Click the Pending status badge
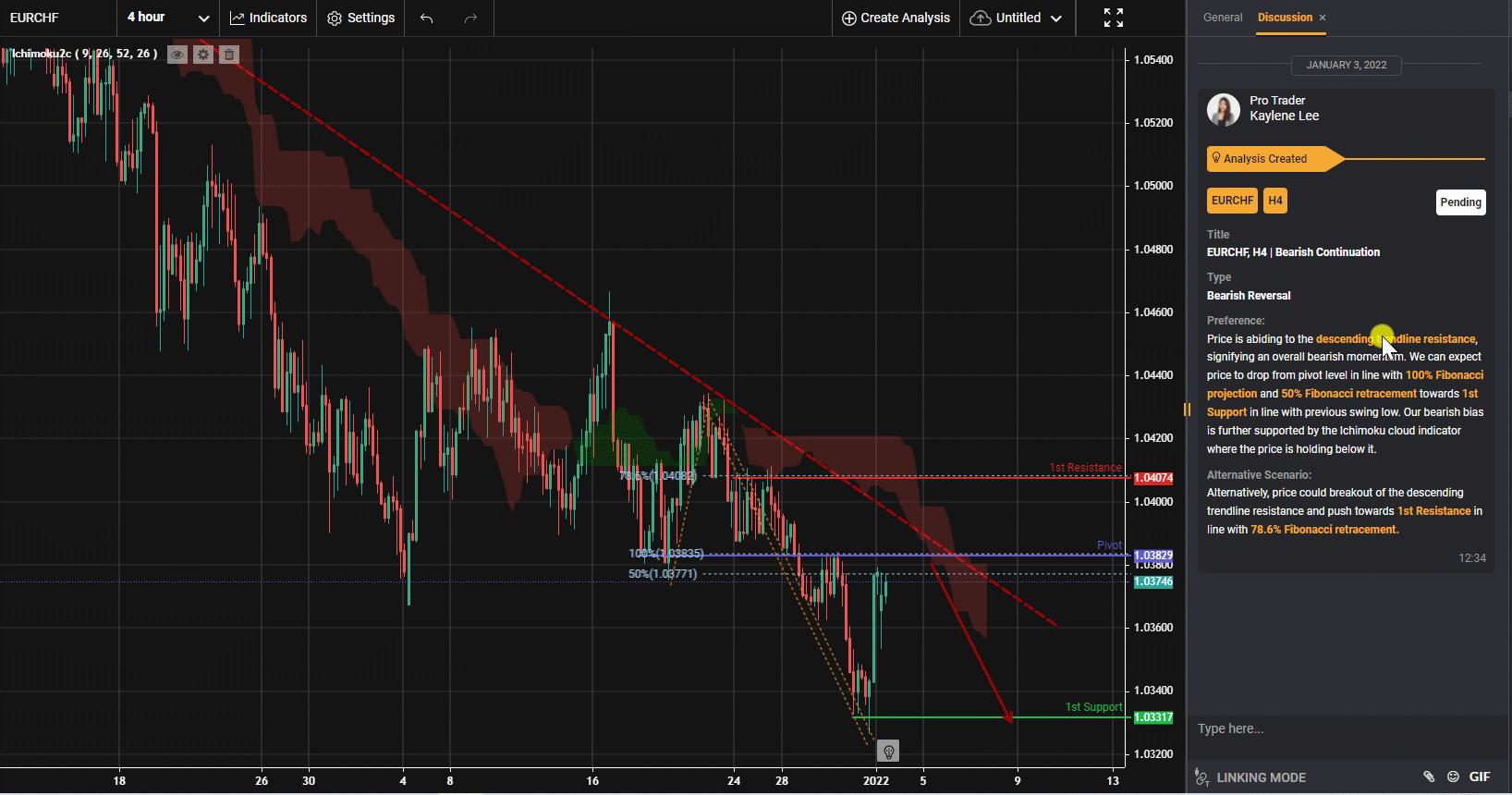The image size is (1512, 795). point(1460,202)
